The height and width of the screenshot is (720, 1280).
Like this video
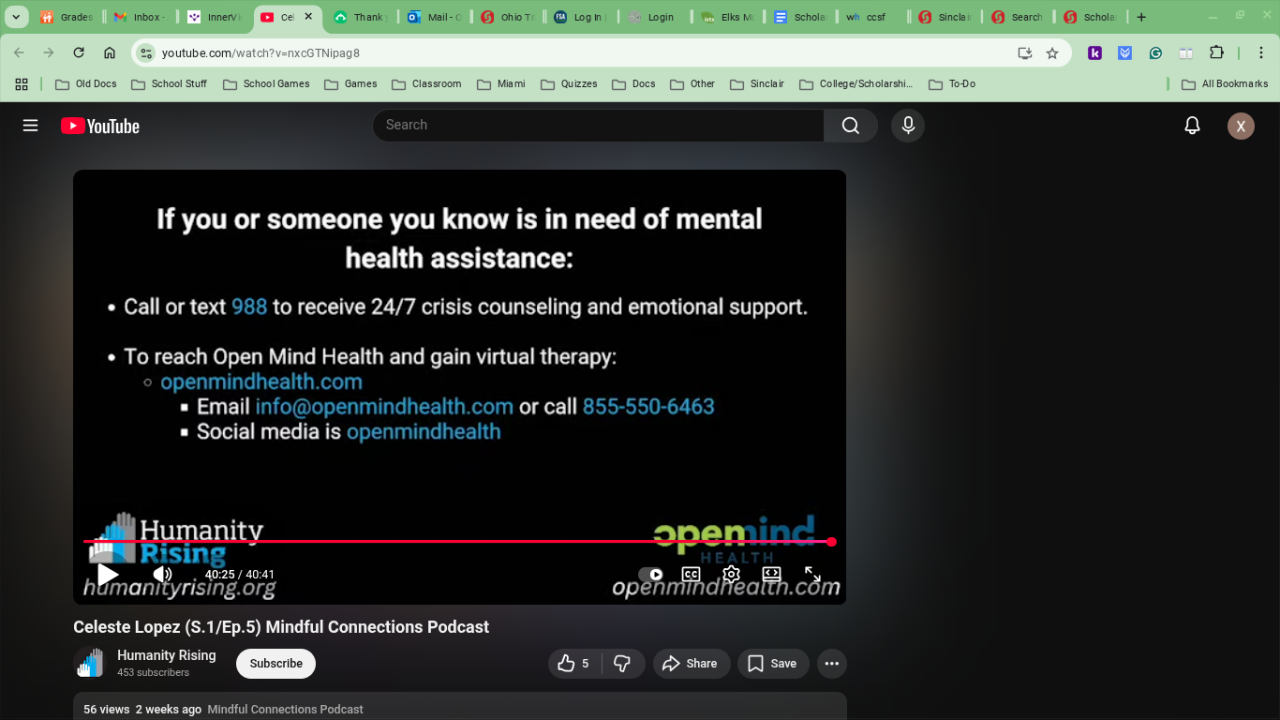point(575,663)
